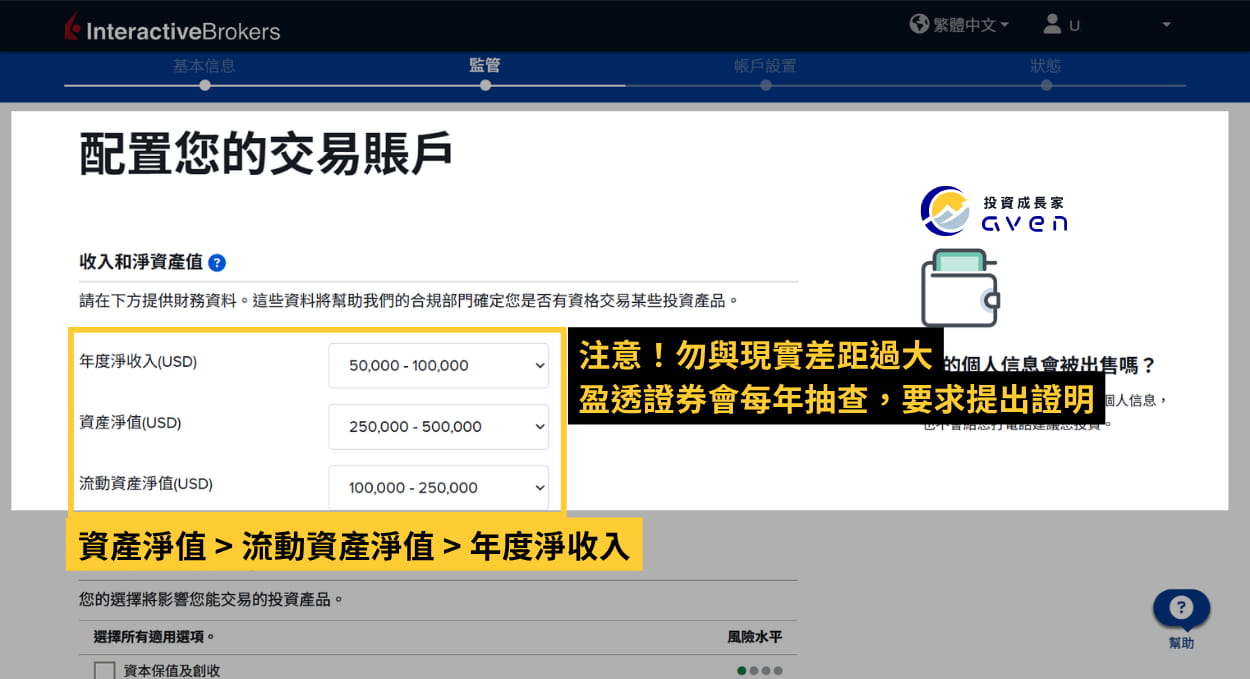Click the 選擇所有適用選項 text
This screenshot has height=679, width=1250.
(154, 636)
